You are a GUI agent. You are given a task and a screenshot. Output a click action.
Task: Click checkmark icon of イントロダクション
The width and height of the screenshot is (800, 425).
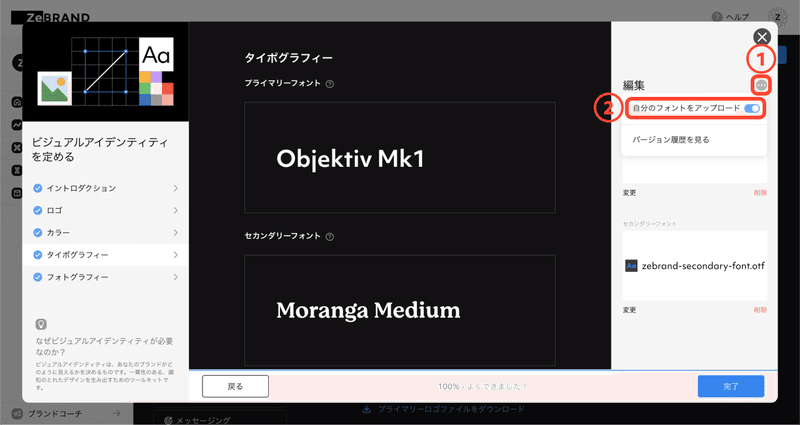(x=37, y=188)
